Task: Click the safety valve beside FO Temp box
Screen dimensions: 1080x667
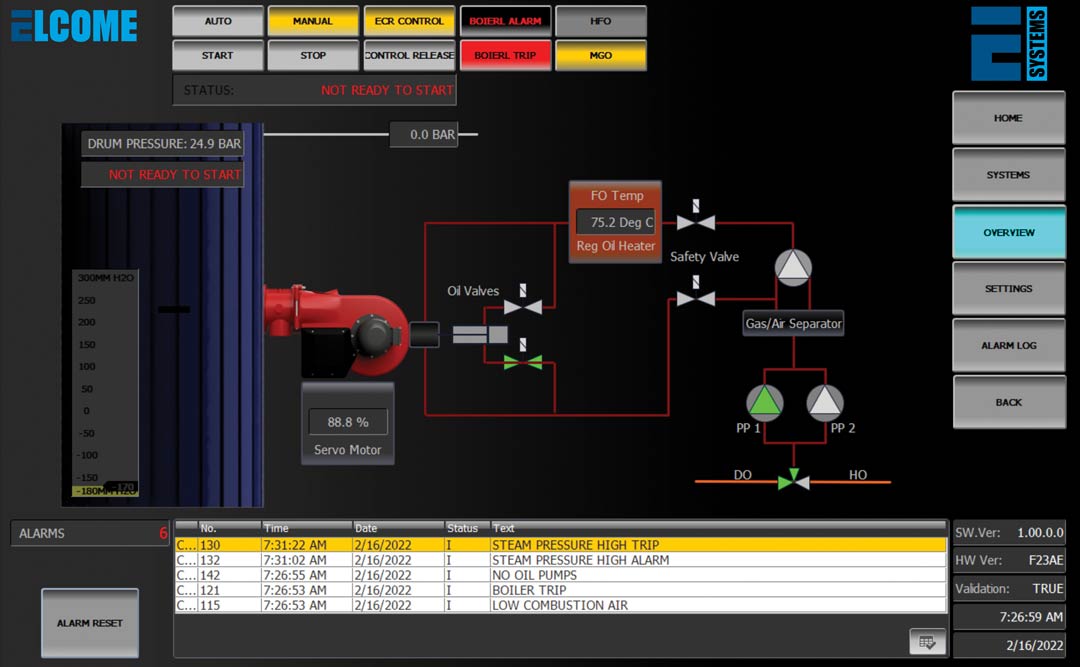Action: 696,217
